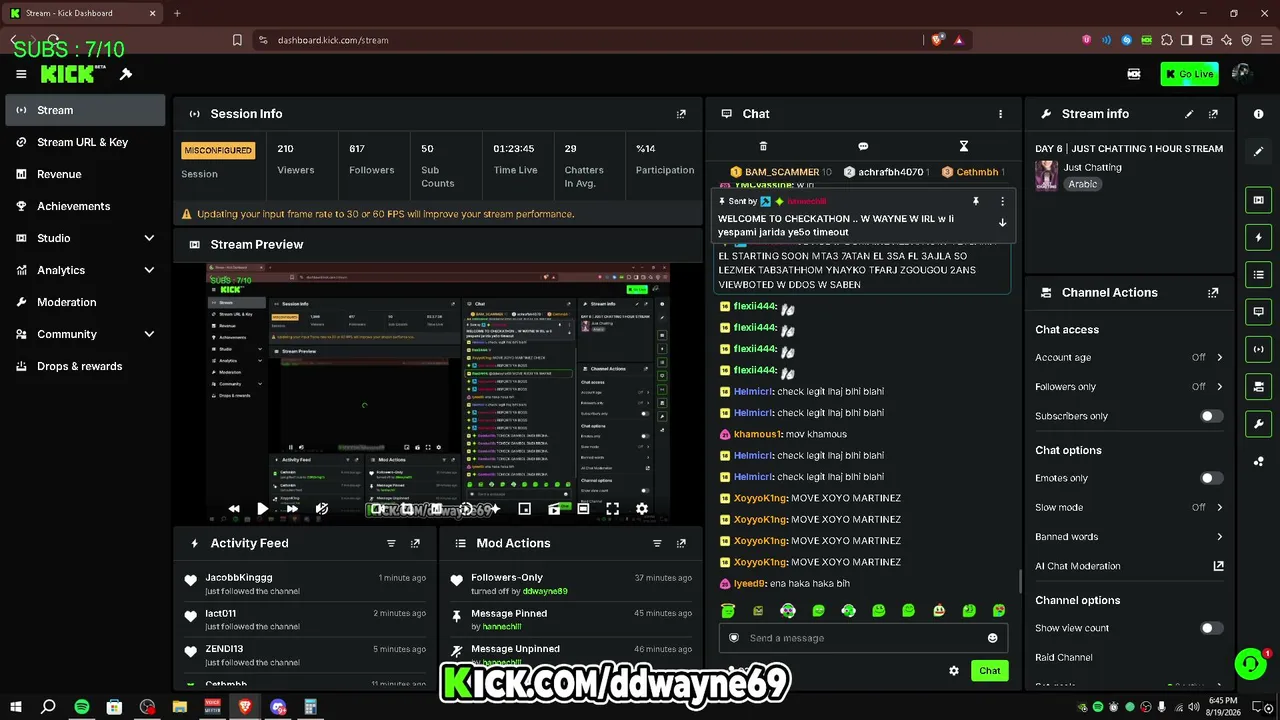
Task: Toggle the Session Info icon in the right sidebar
Action: 1258,349
